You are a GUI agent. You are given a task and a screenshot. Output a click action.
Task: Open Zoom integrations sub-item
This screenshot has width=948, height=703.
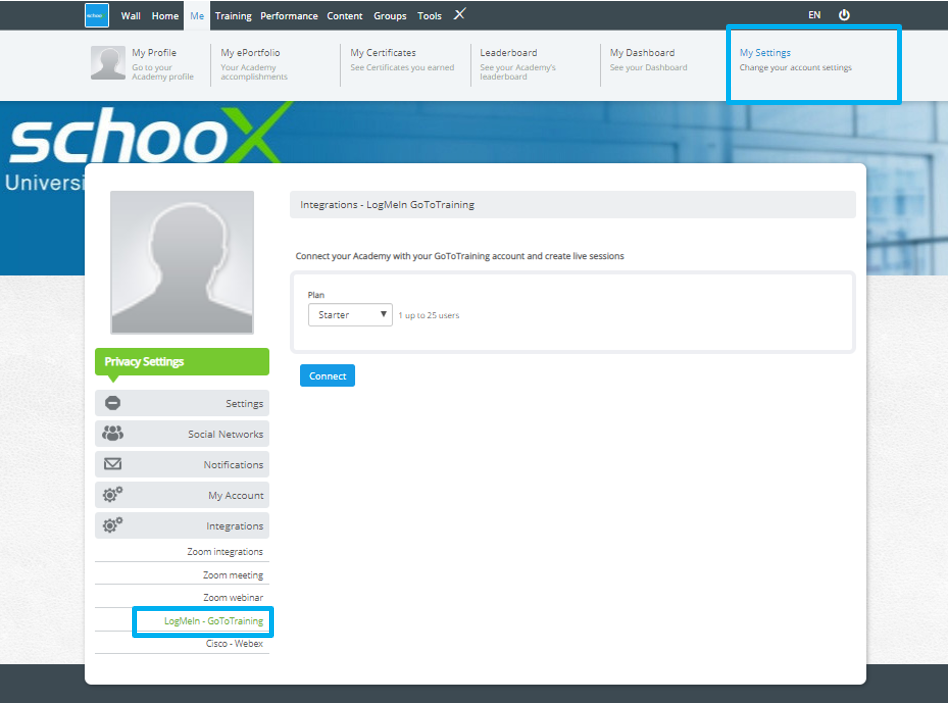[x=225, y=551]
